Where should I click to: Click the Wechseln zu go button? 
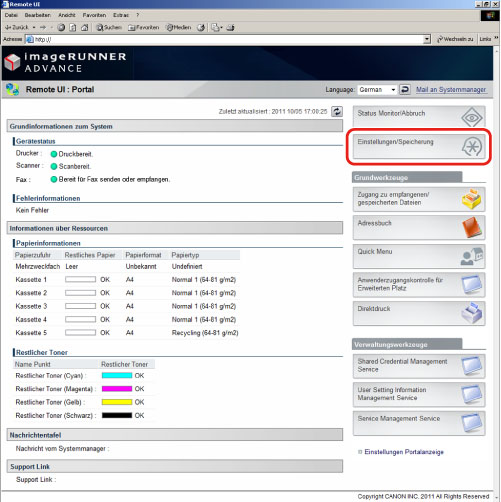(x=455, y=39)
